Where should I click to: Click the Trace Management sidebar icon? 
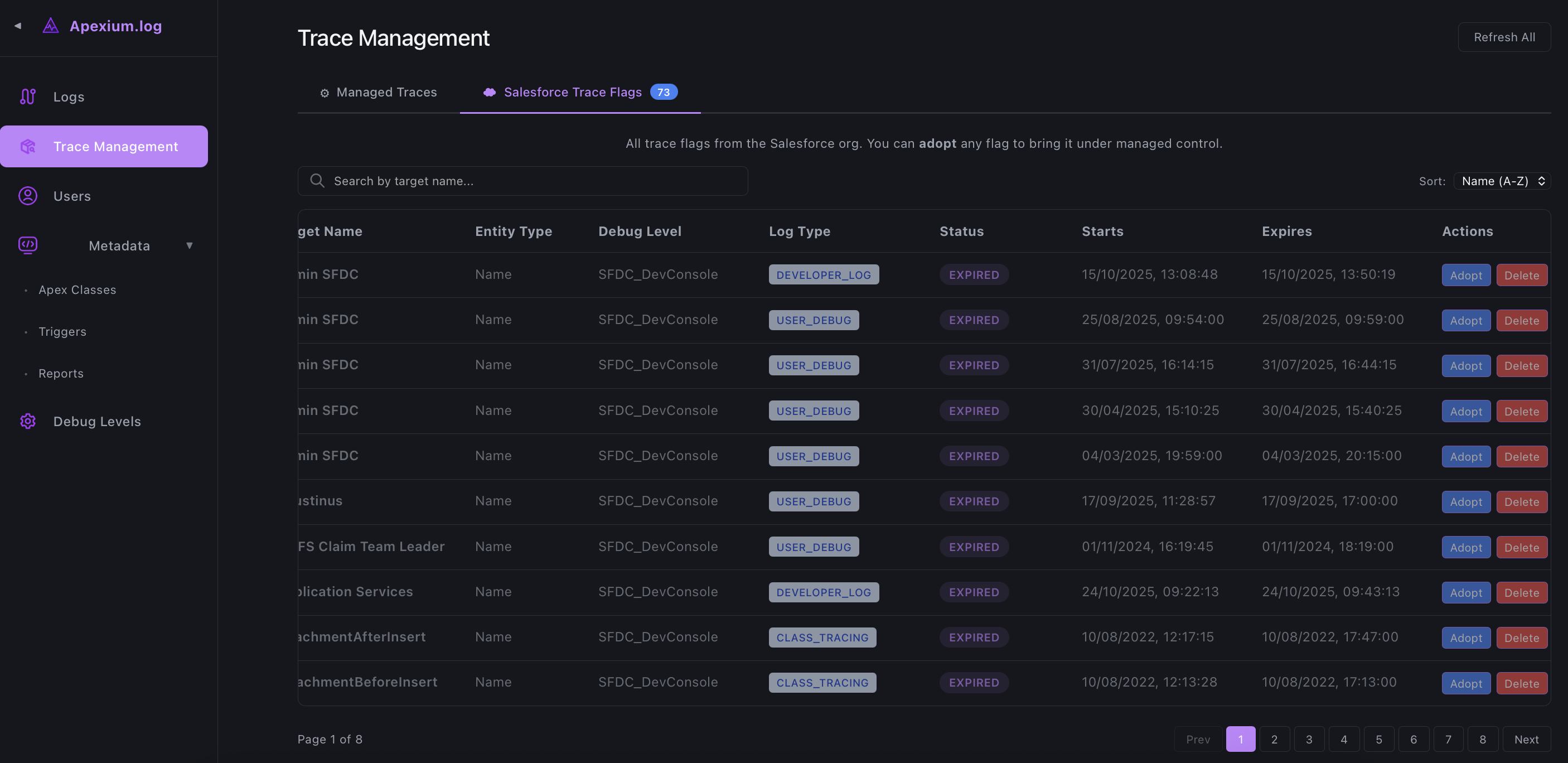click(28, 146)
